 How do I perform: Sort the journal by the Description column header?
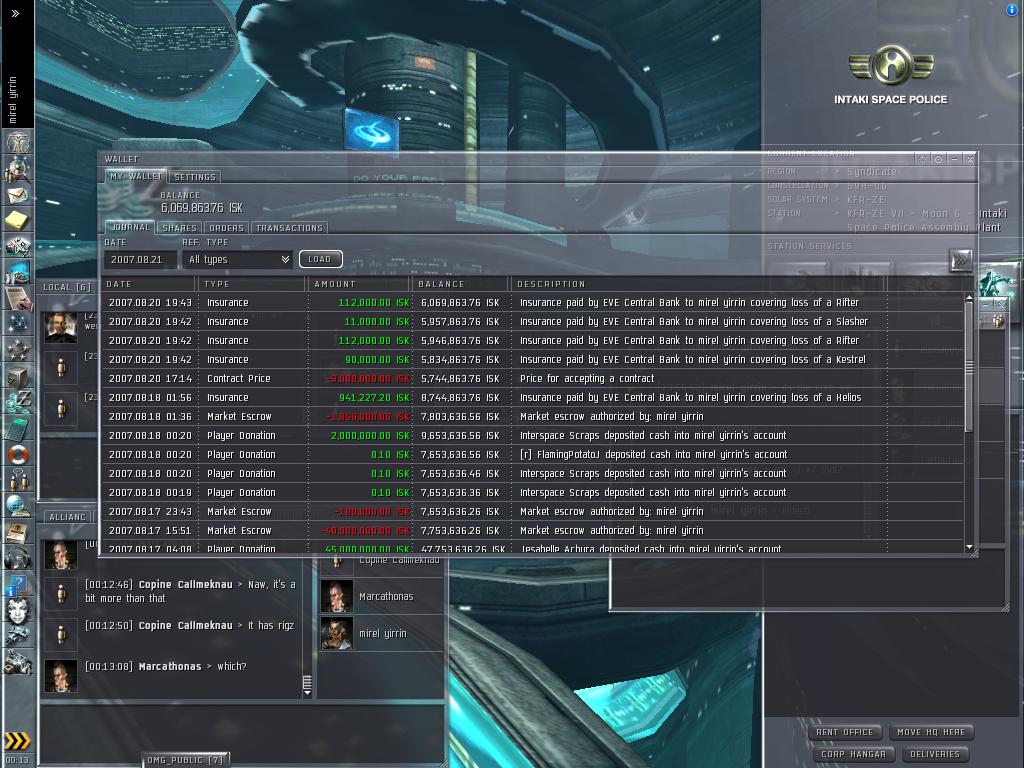(x=697, y=284)
